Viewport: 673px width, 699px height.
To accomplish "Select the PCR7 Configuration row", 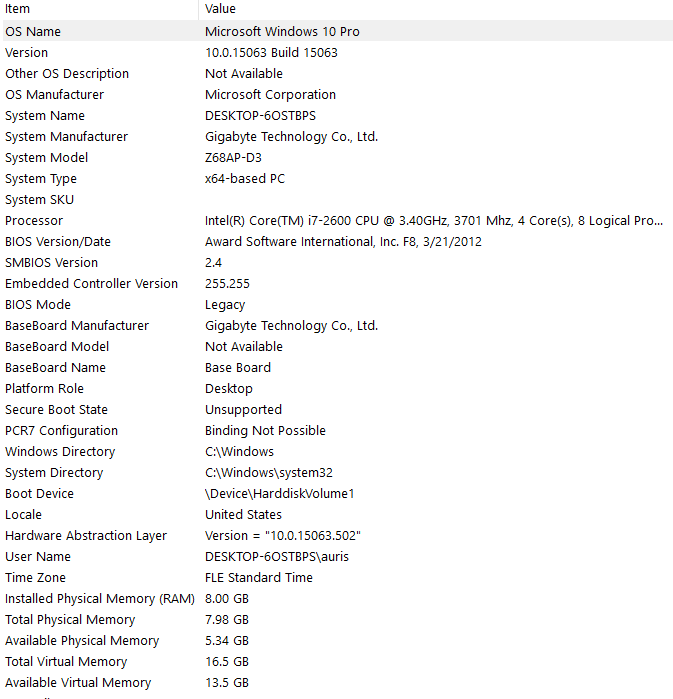I will pyautogui.click(x=338, y=430).
